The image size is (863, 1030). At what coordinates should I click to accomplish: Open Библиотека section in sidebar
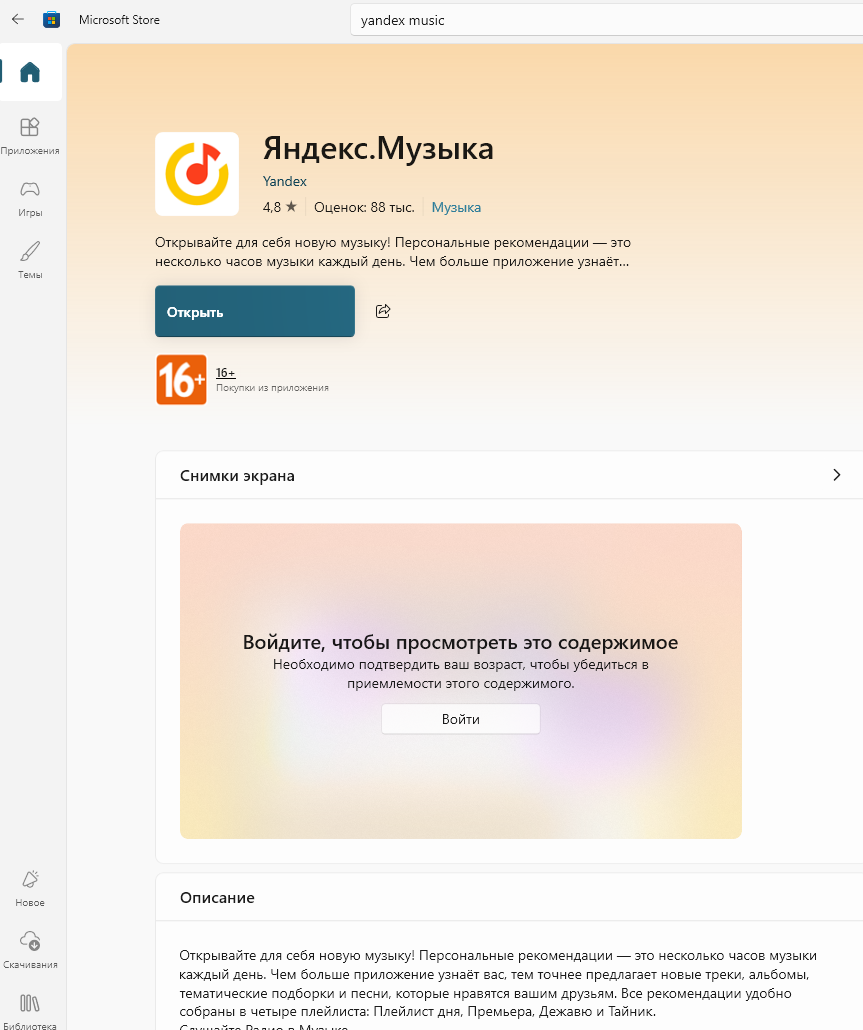30,1010
